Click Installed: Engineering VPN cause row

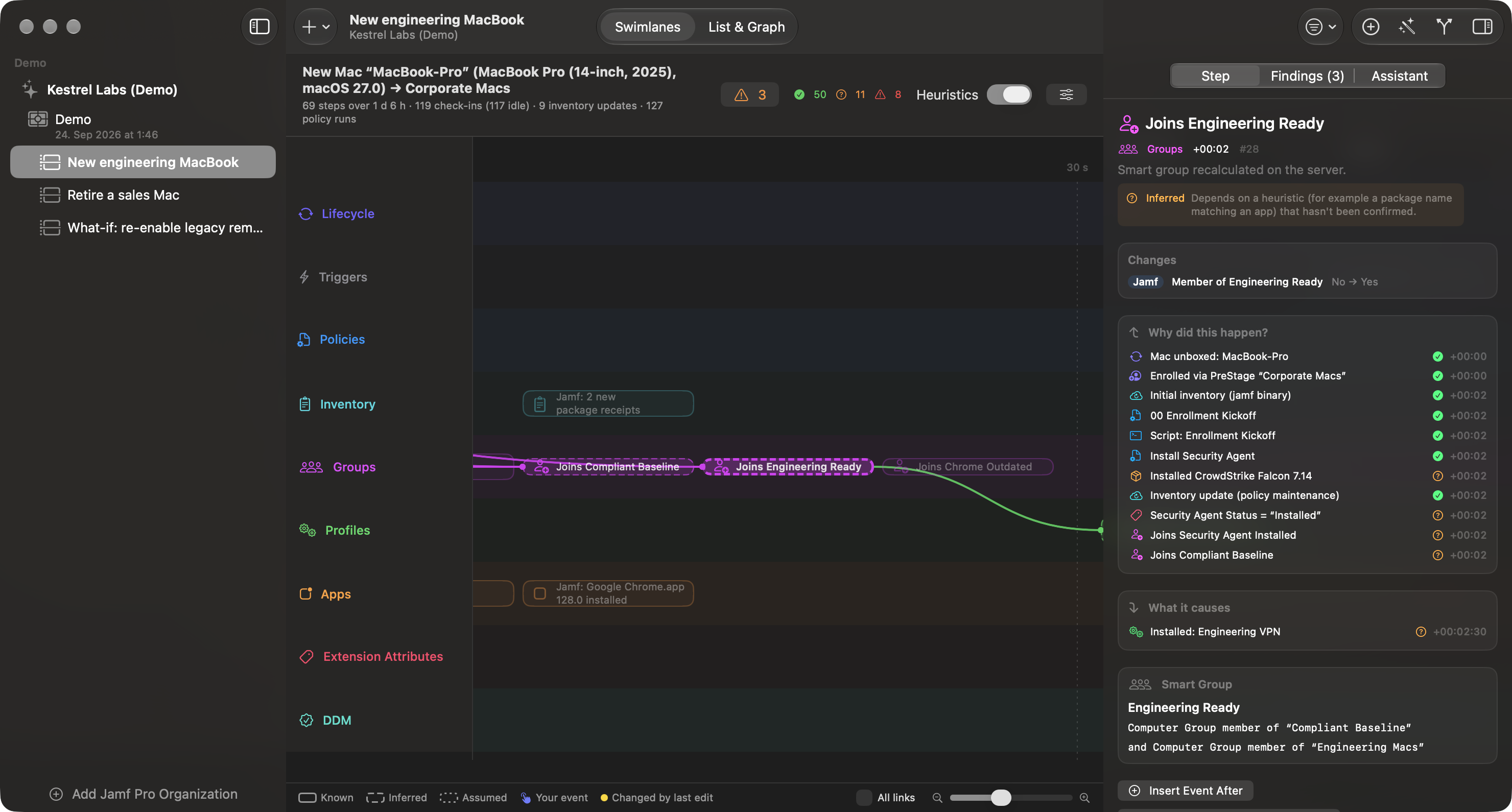[1307, 631]
